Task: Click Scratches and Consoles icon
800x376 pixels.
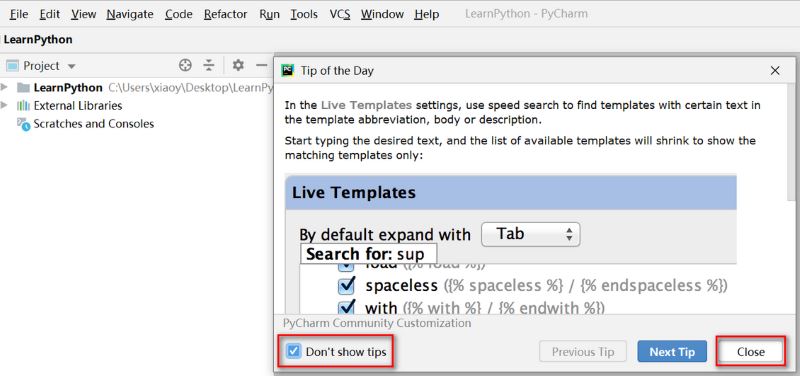Action: [x=24, y=124]
